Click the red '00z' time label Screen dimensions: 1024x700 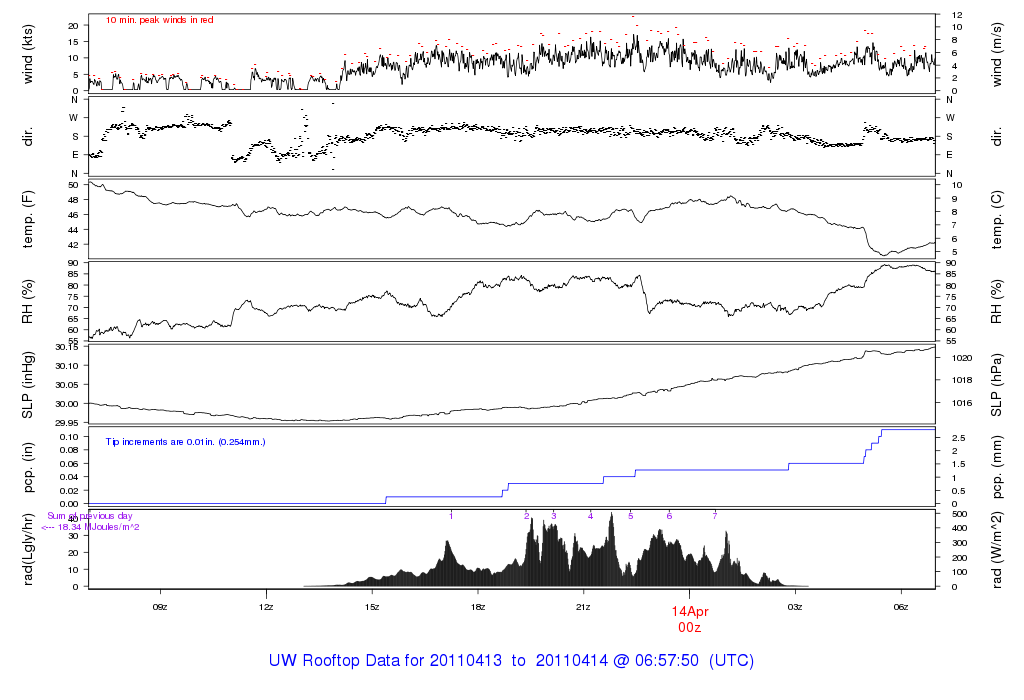[690, 628]
